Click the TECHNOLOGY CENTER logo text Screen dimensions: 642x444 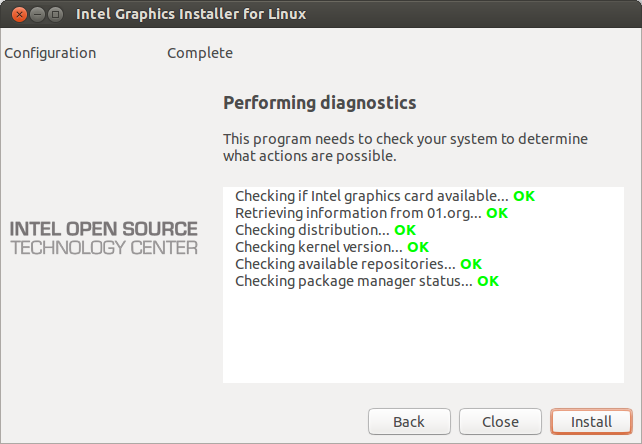pyautogui.click(x=104, y=247)
